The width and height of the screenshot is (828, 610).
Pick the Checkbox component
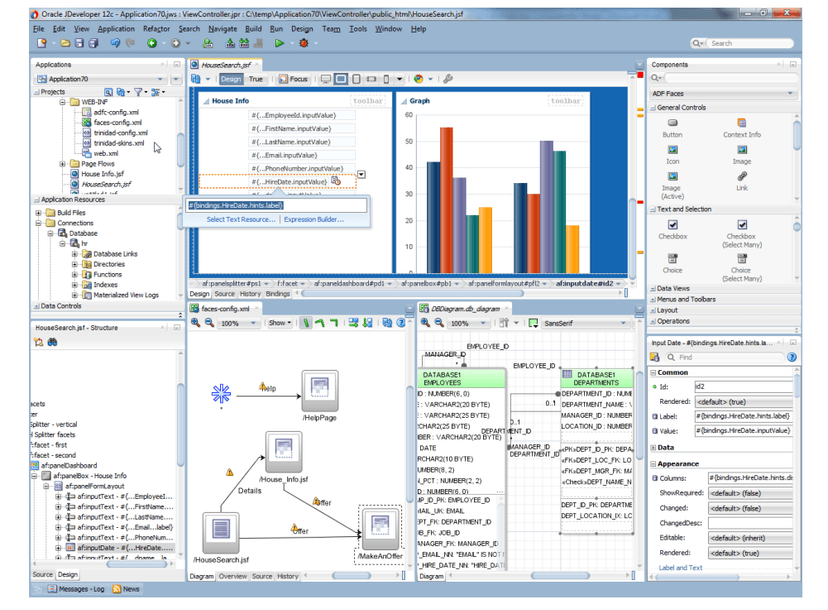tap(673, 224)
